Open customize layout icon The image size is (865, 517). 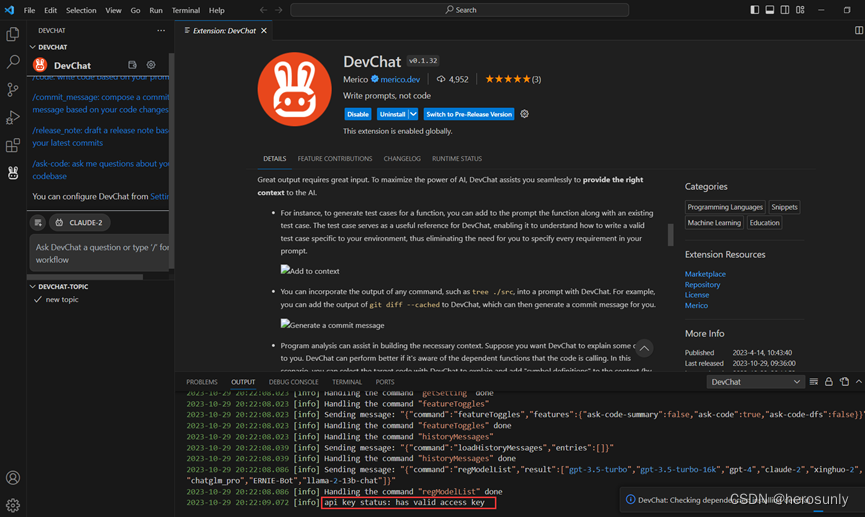[x=800, y=10]
